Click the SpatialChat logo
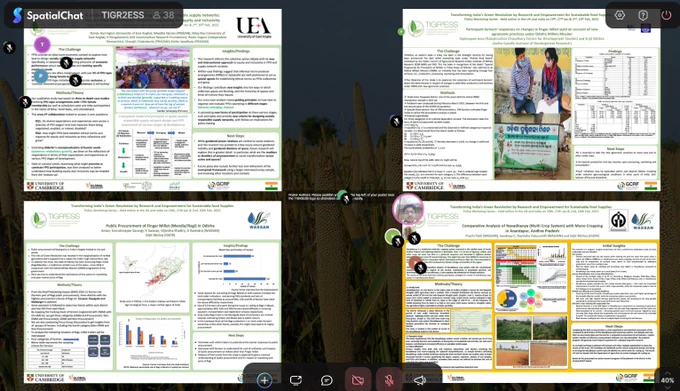The width and height of the screenshot is (680, 391). [48, 16]
